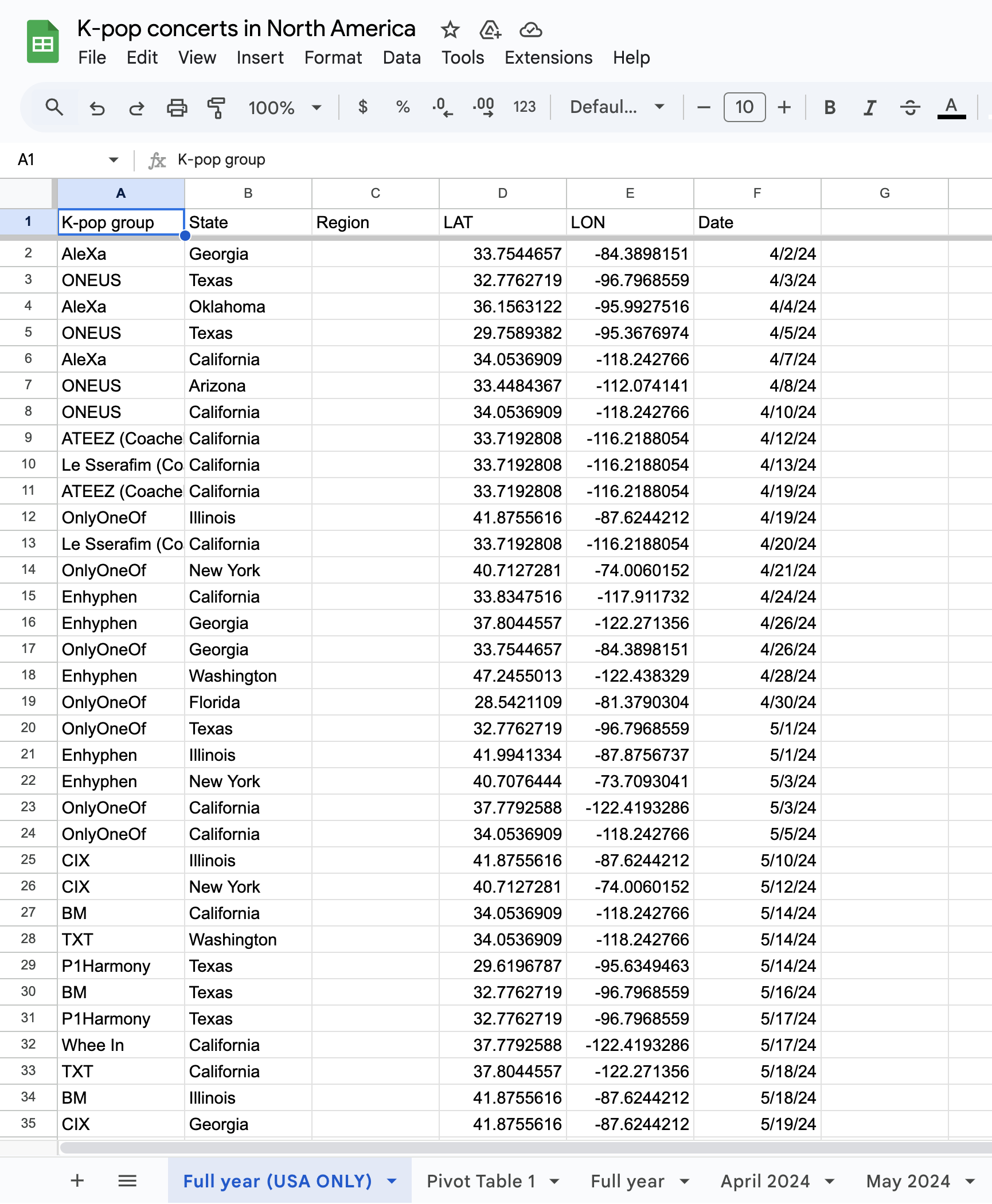
Task: Click the document title K-pop concerts
Action: pos(247,29)
